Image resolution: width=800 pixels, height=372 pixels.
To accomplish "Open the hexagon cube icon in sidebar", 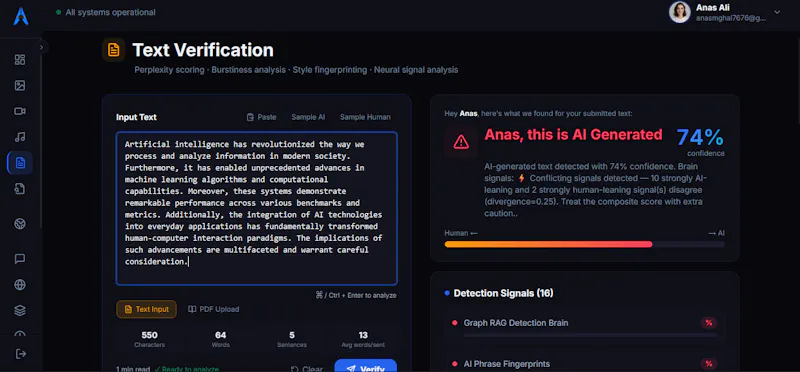I will coord(20,224).
